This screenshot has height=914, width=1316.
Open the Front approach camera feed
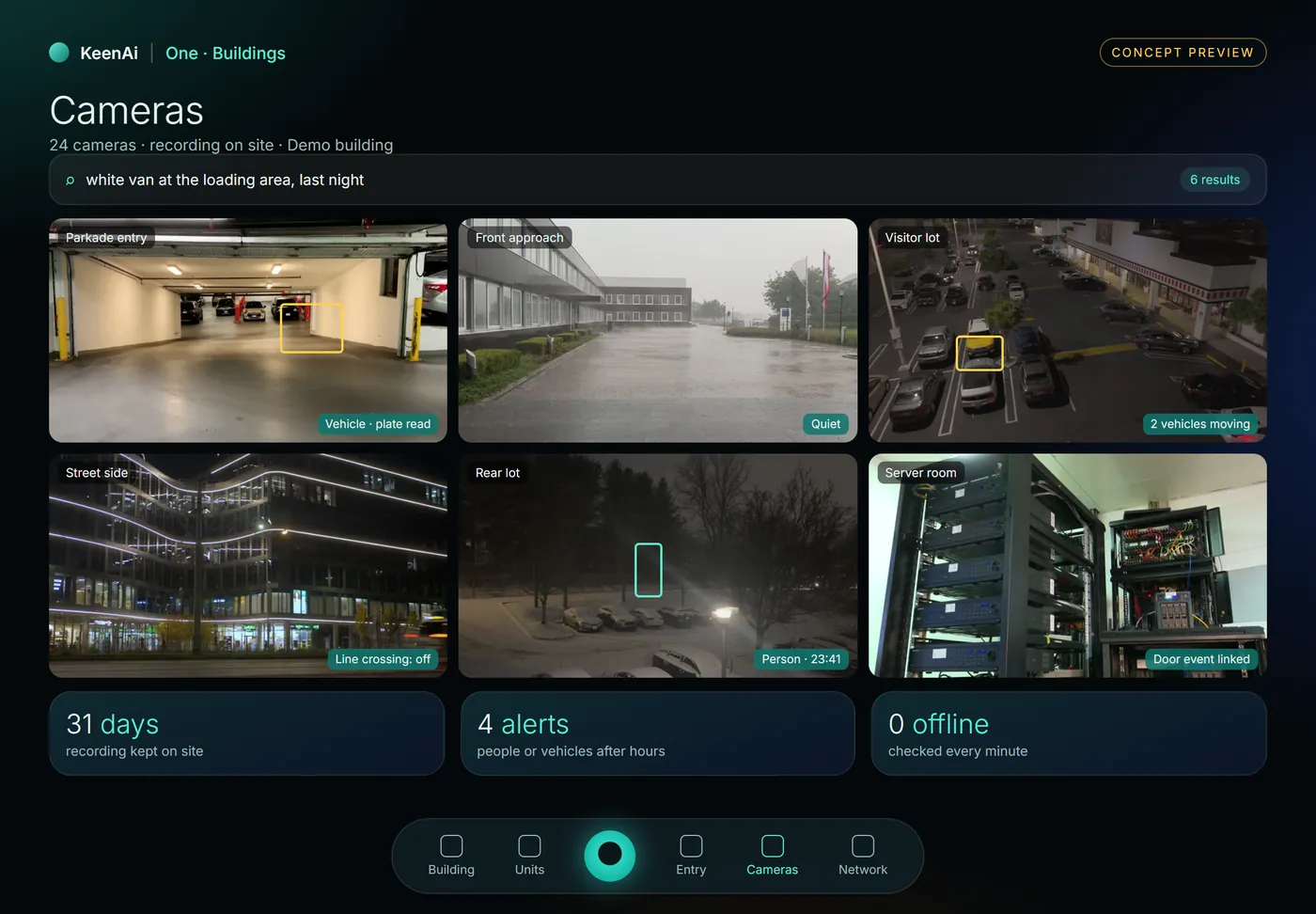[658, 331]
